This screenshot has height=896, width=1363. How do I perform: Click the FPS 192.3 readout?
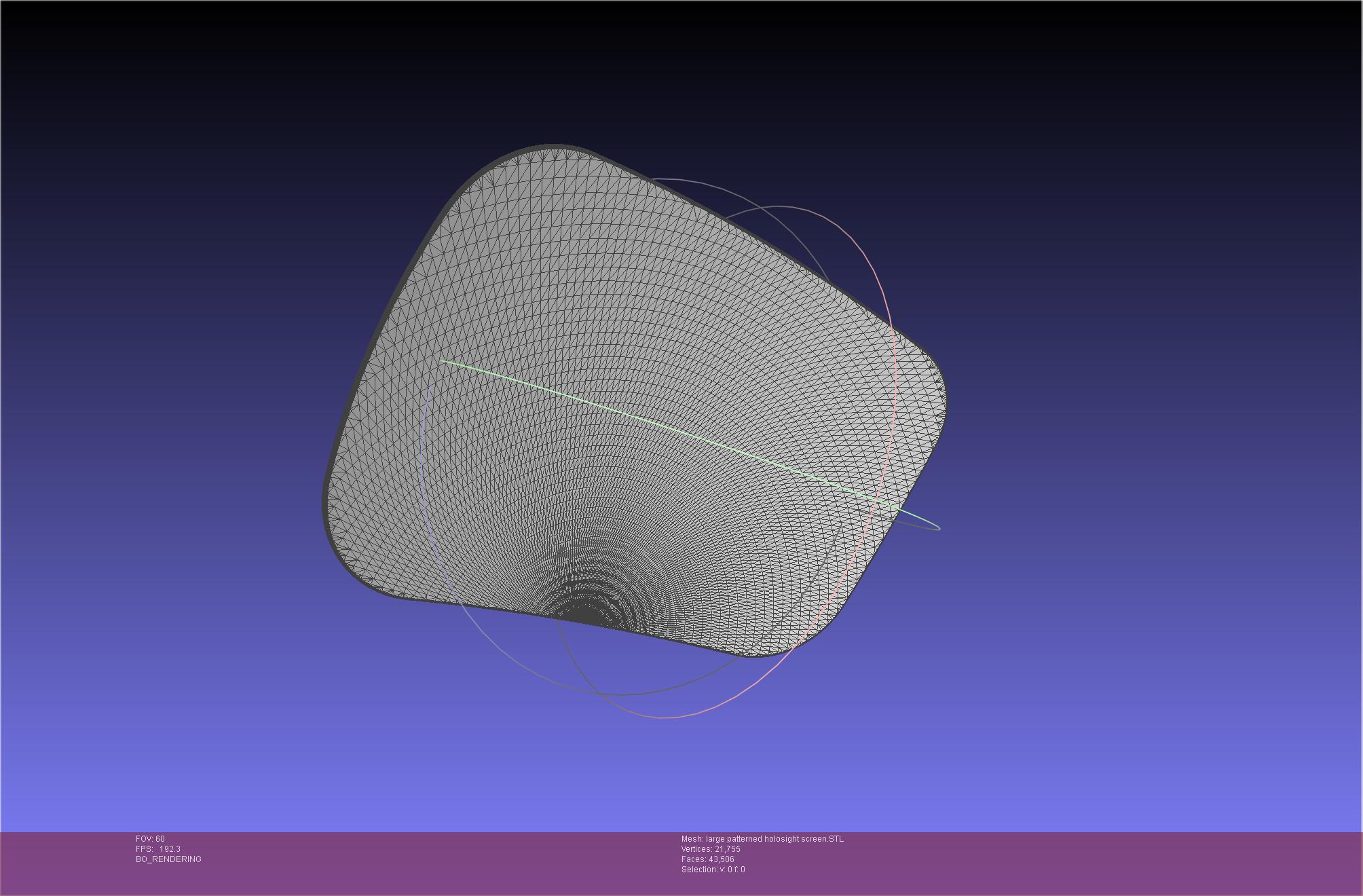pyautogui.click(x=157, y=849)
